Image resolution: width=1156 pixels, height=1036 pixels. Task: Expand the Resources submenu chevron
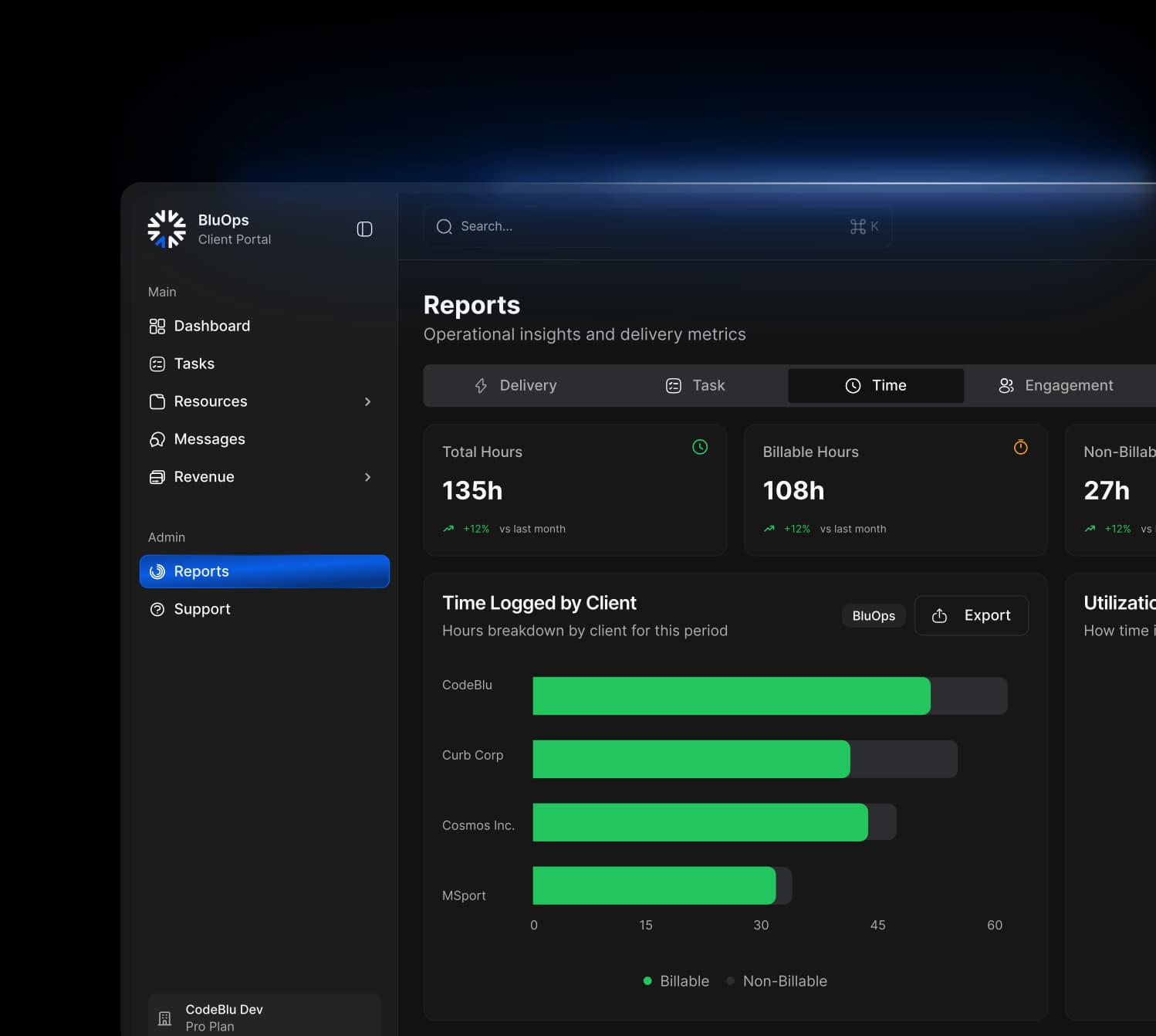(367, 401)
